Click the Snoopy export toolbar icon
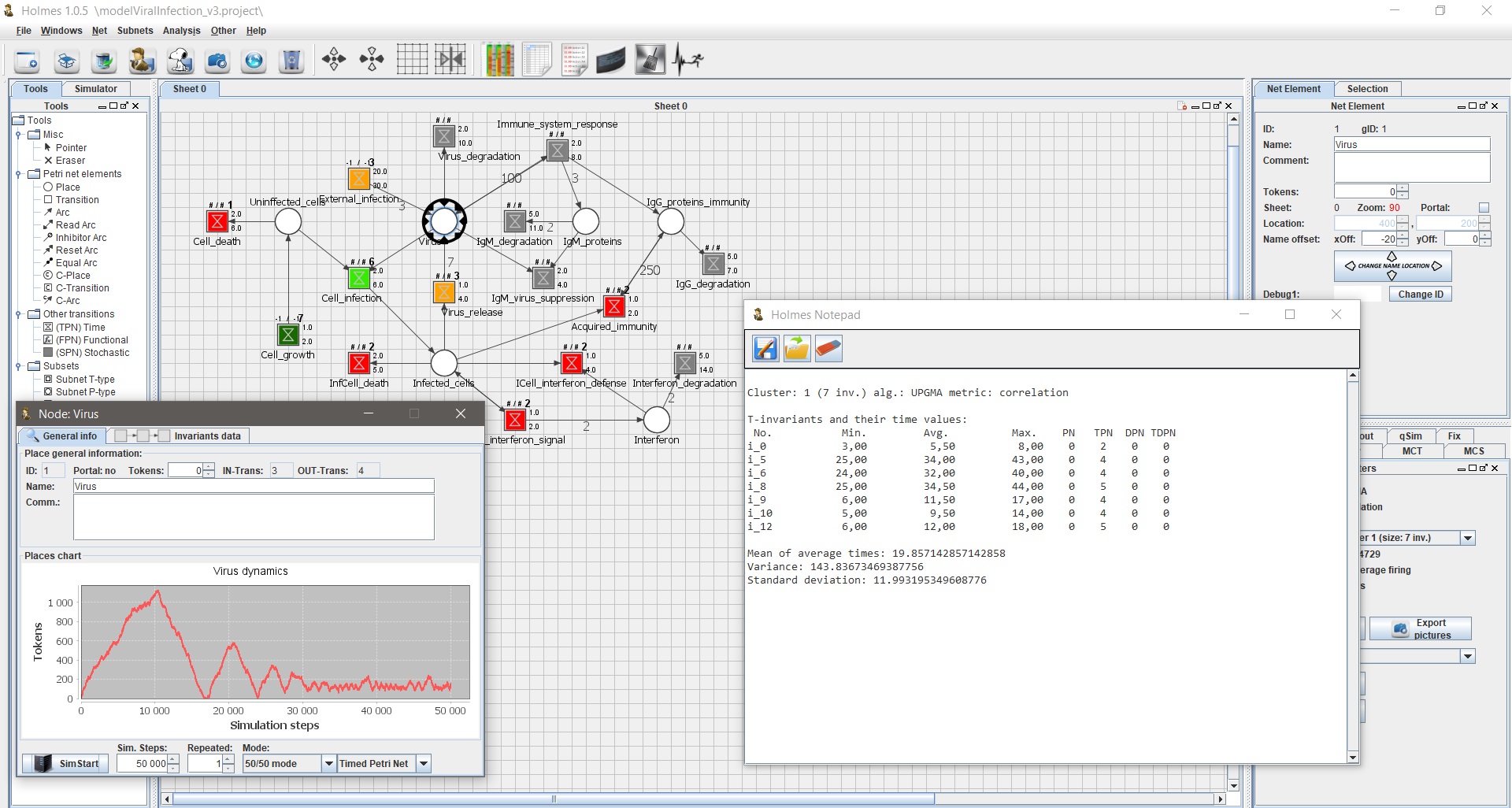Screen dimensions: 1512x808 click(x=180, y=61)
